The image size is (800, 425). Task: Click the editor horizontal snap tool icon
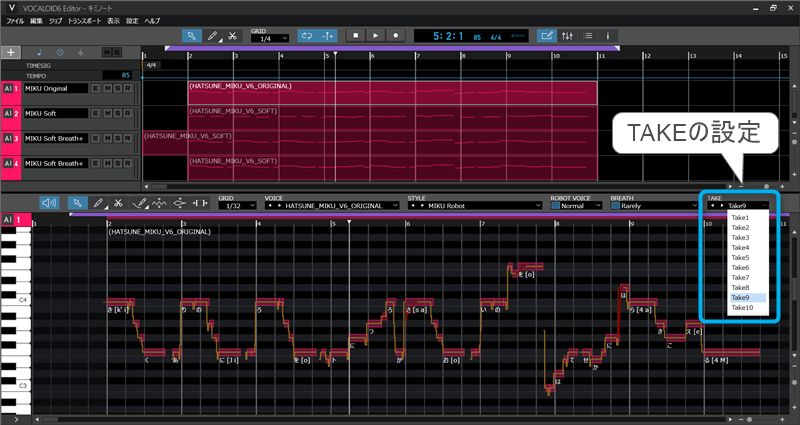(199, 203)
